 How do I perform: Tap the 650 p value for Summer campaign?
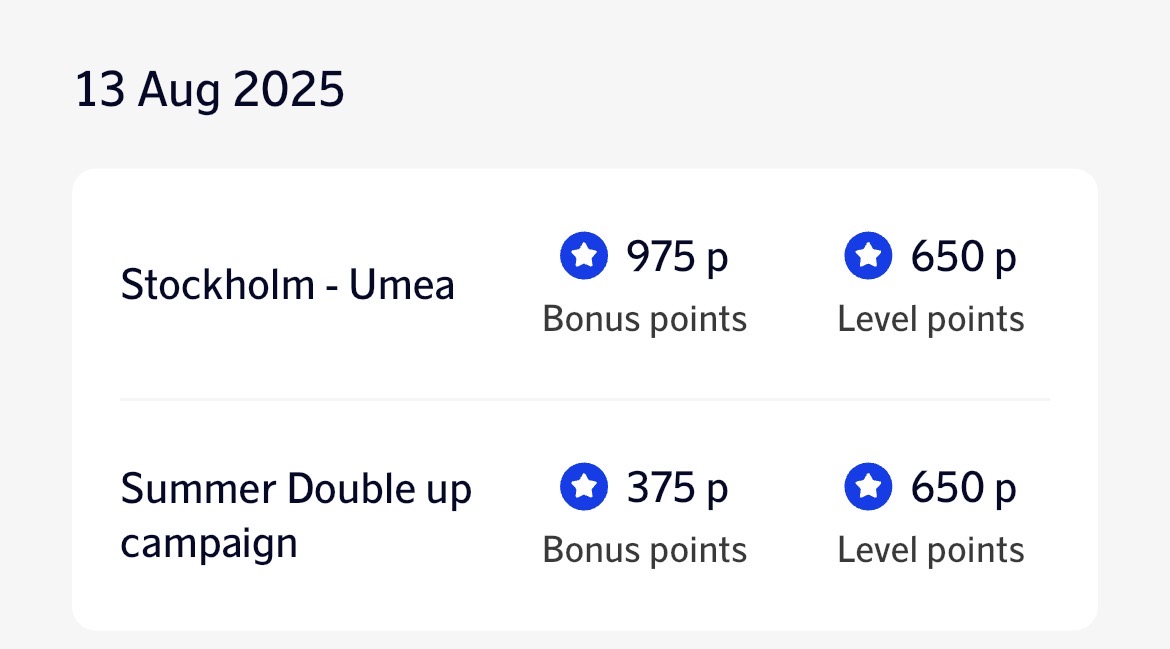point(962,488)
